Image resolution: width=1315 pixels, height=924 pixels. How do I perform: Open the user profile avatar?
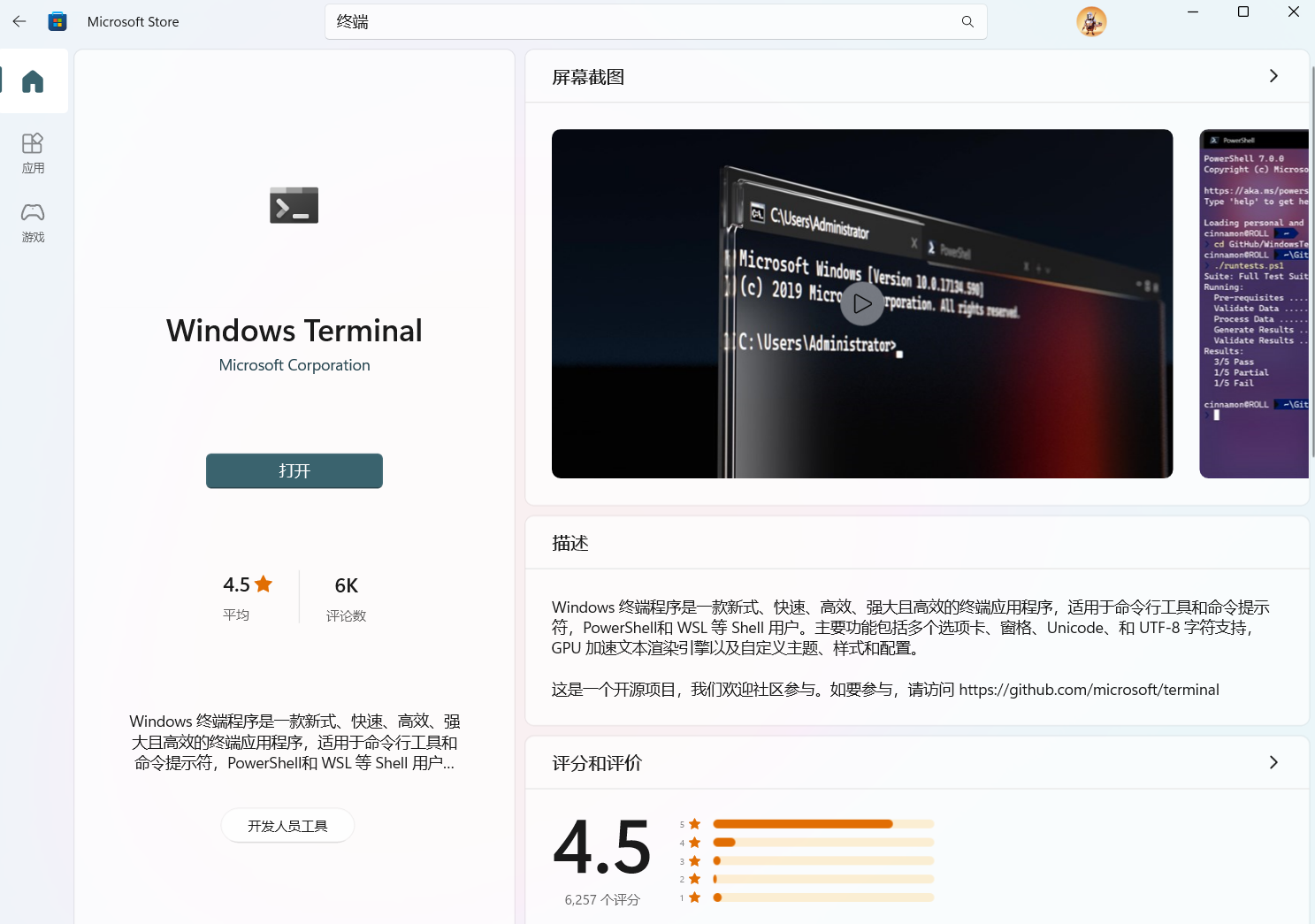point(1091,21)
